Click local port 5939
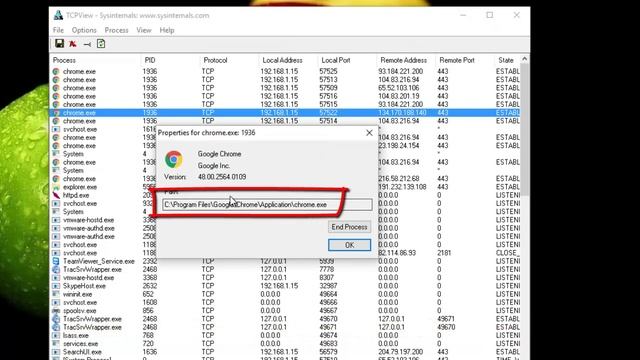The image size is (640, 360). 327,261
